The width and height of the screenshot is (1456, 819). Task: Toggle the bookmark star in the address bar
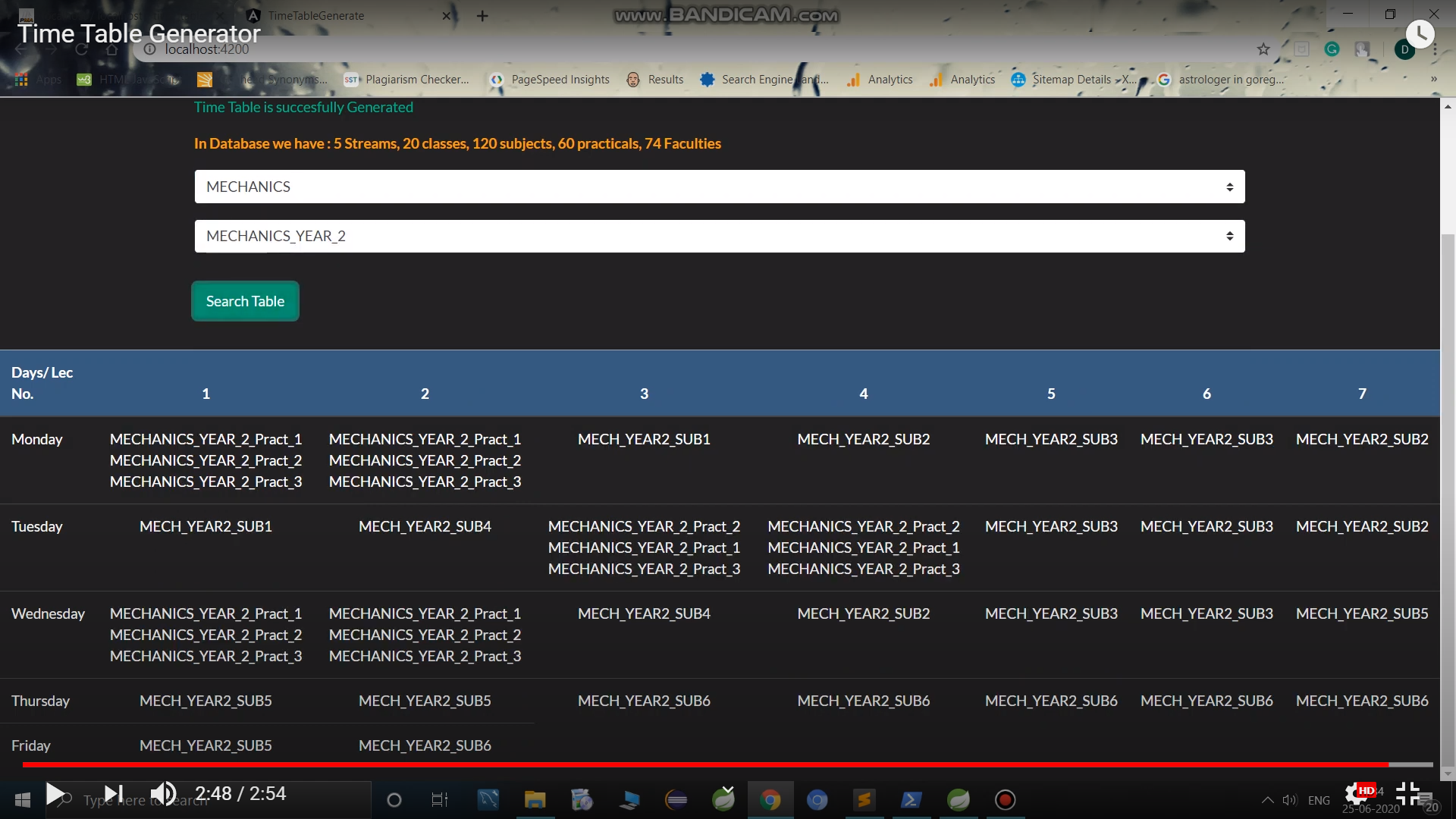click(1263, 49)
